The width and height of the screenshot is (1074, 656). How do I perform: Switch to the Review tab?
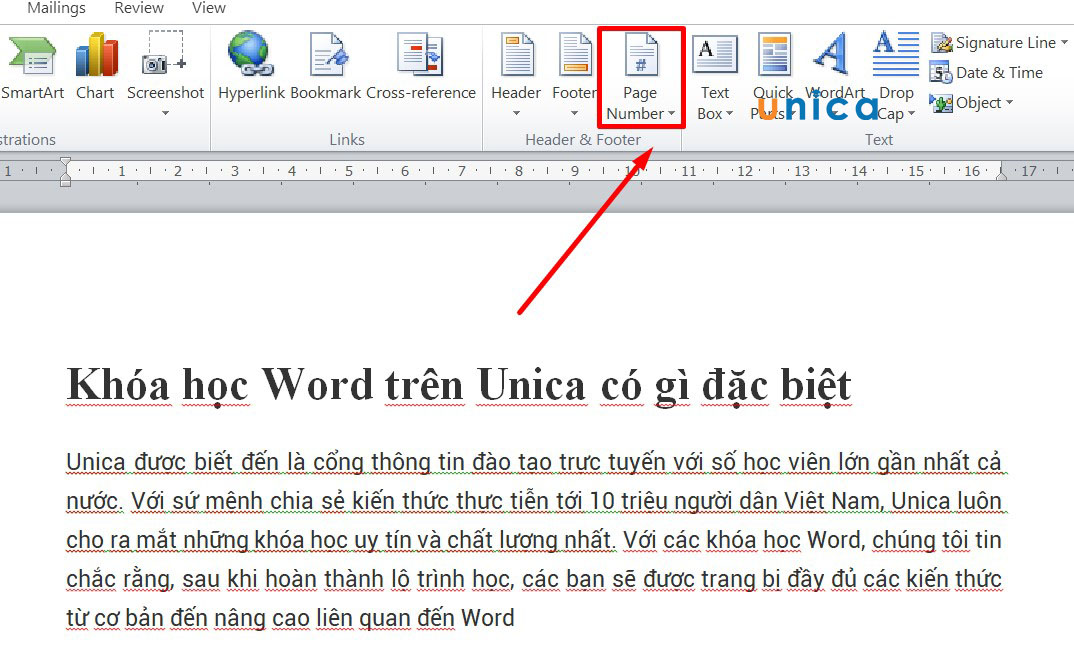139,8
